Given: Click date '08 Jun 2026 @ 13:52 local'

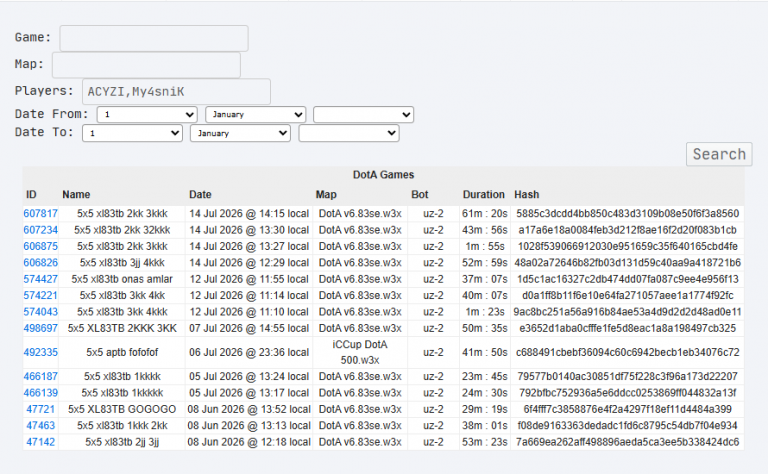Looking at the screenshot, I should (x=249, y=409).
